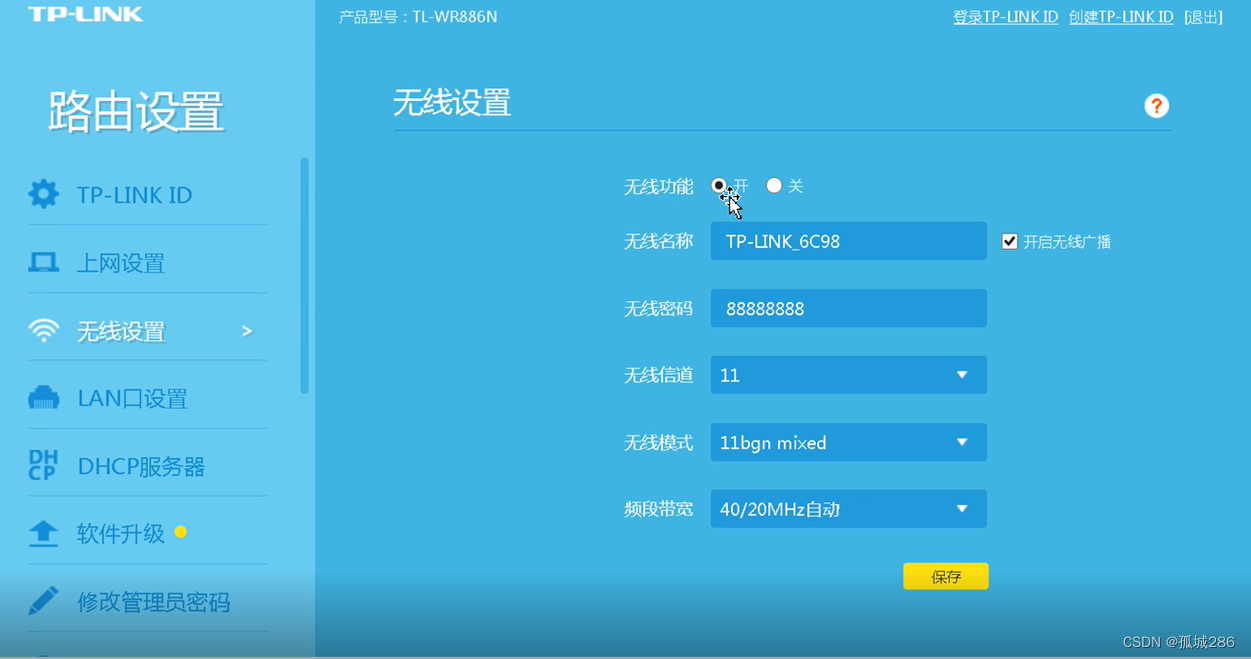1251x659 pixels.
Task: Open the 无线模式 dropdown
Action: (849, 442)
